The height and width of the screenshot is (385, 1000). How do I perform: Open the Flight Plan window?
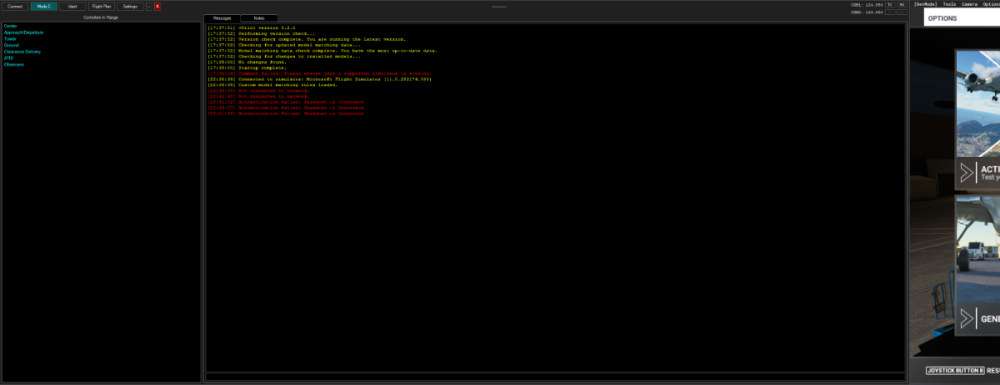click(x=101, y=6)
